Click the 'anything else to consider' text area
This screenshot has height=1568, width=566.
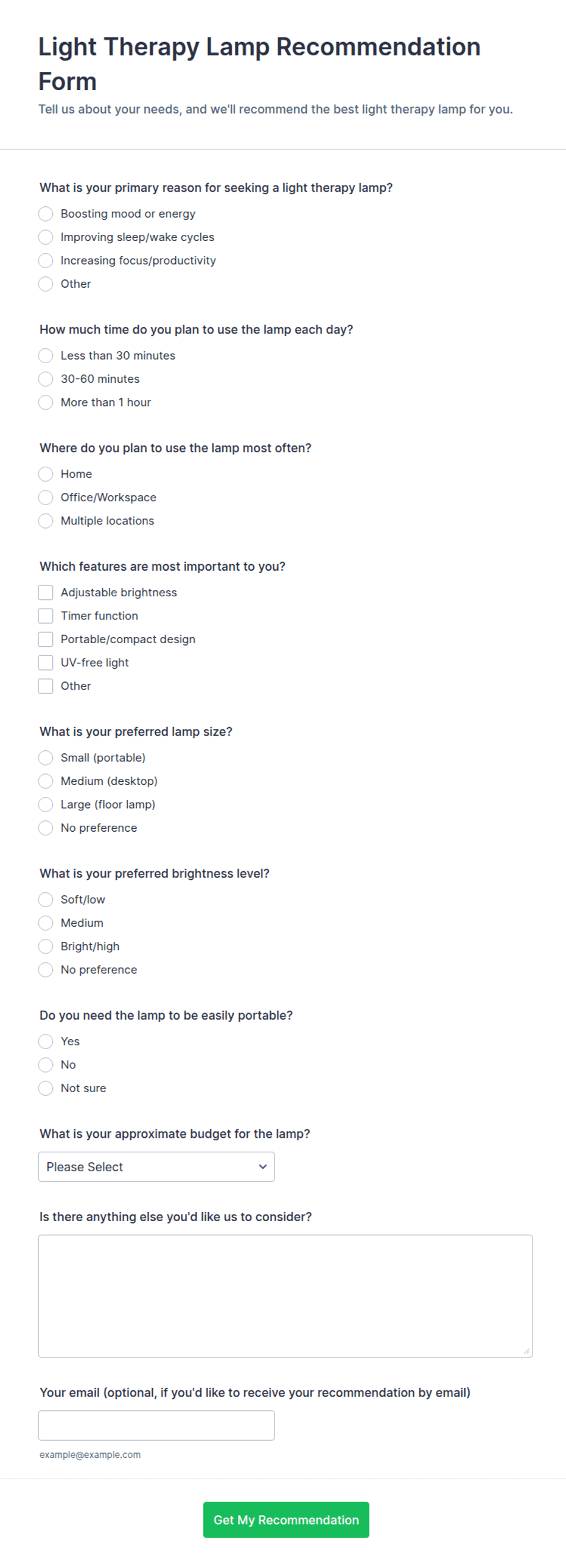coord(285,1296)
